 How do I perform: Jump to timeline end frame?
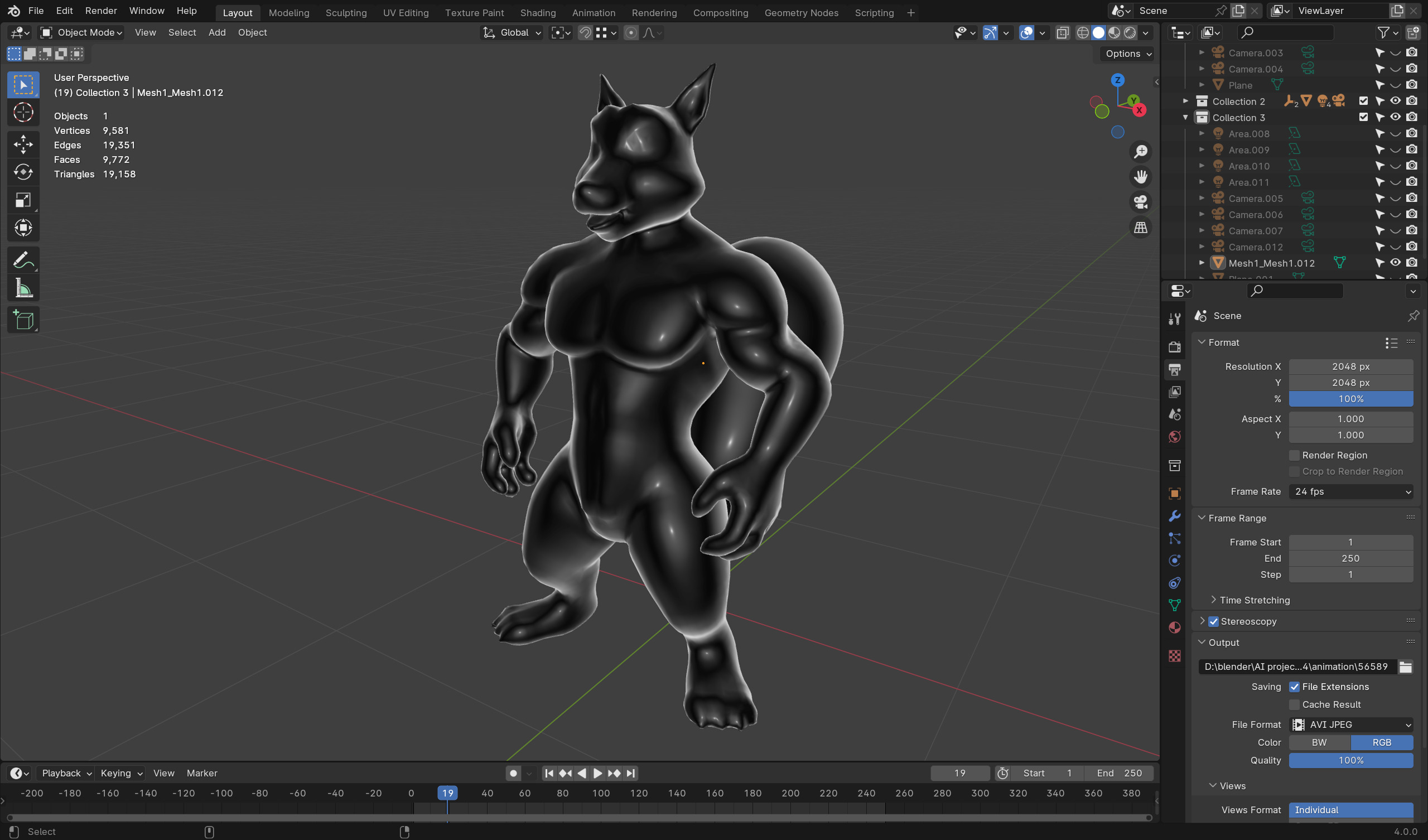coord(631,773)
